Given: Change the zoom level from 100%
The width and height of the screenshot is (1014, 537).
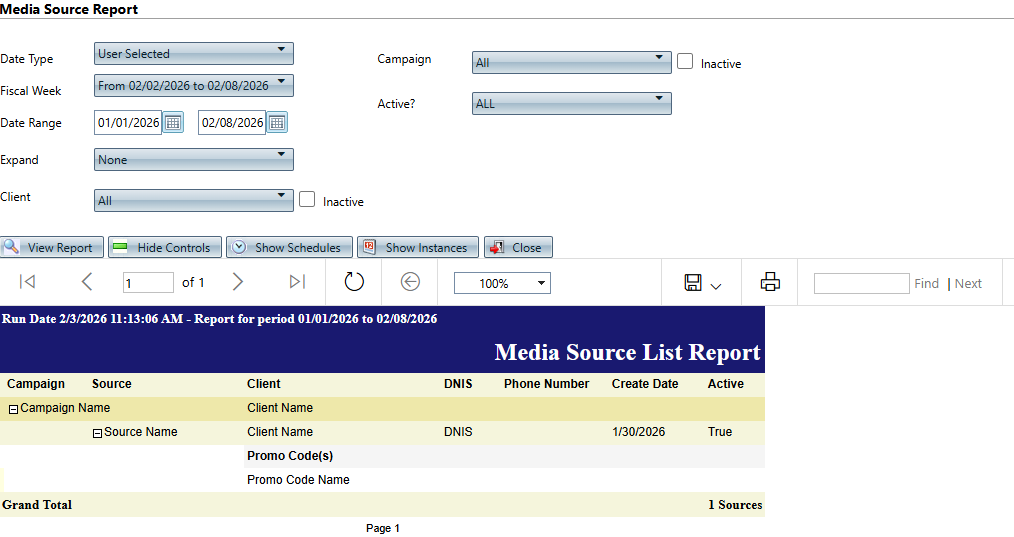Looking at the screenshot, I should [x=501, y=284].
